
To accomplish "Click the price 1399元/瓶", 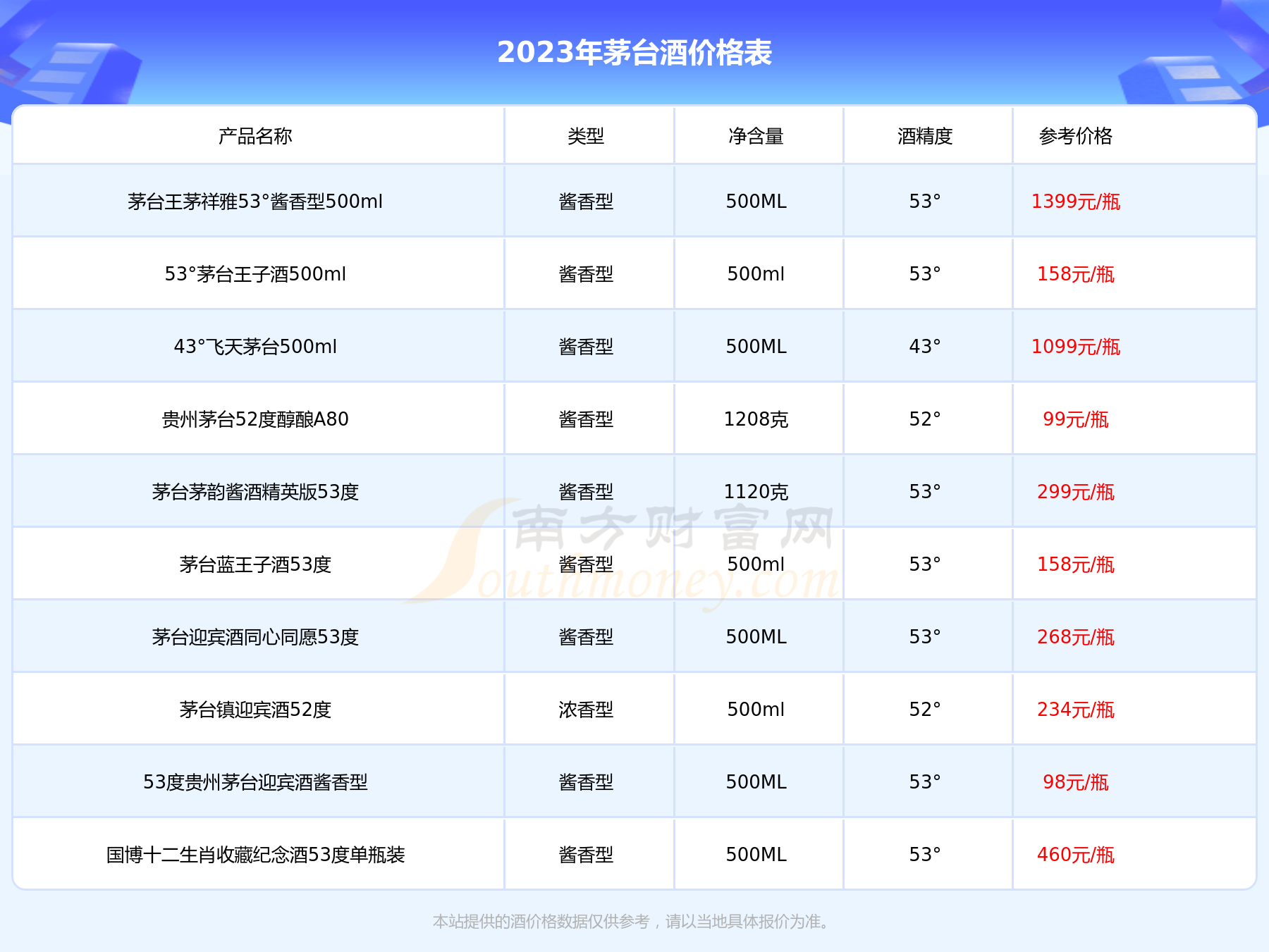I will click(1075, 202).
